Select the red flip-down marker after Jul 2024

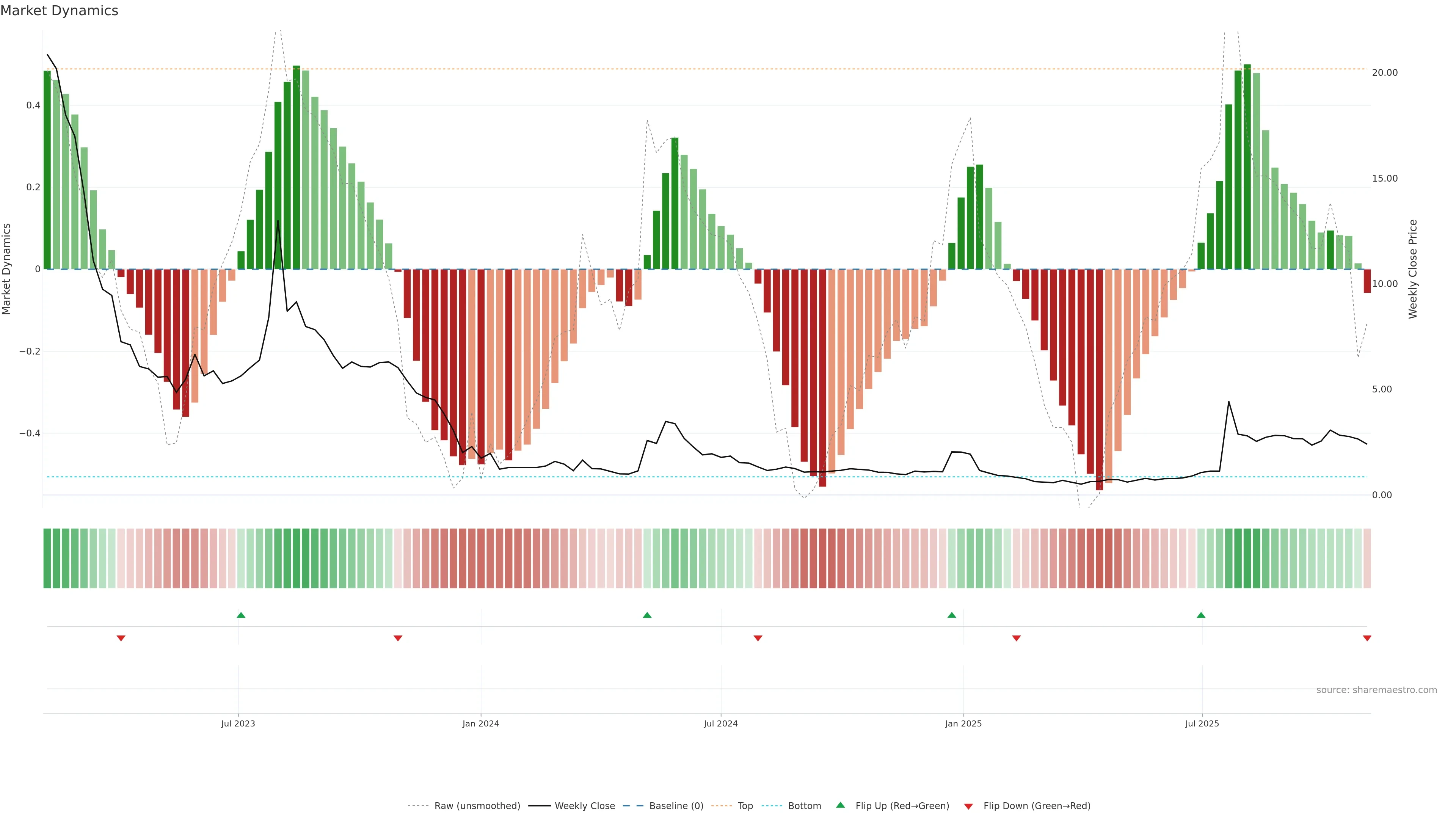tap(758, 638)
